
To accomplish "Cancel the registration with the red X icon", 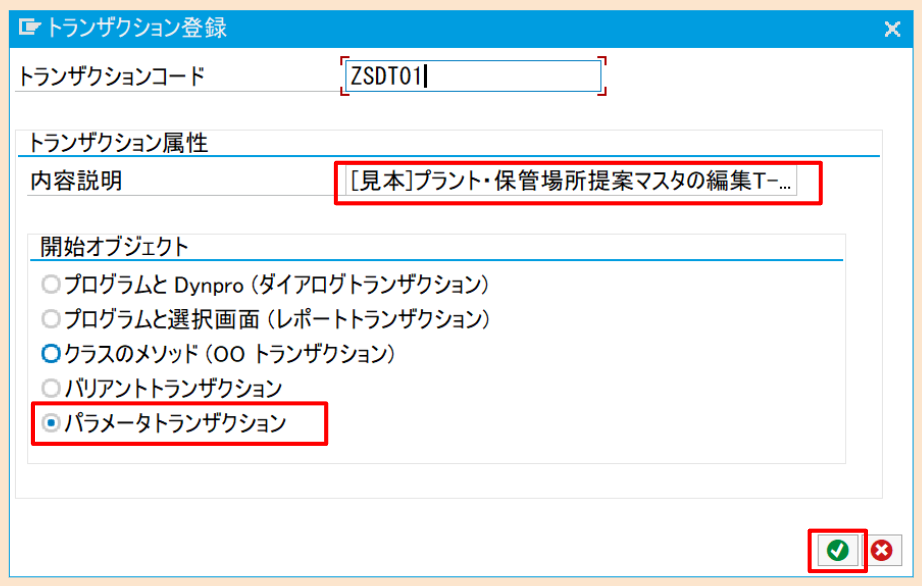I will pyautogui.click(x=882, y=550).
